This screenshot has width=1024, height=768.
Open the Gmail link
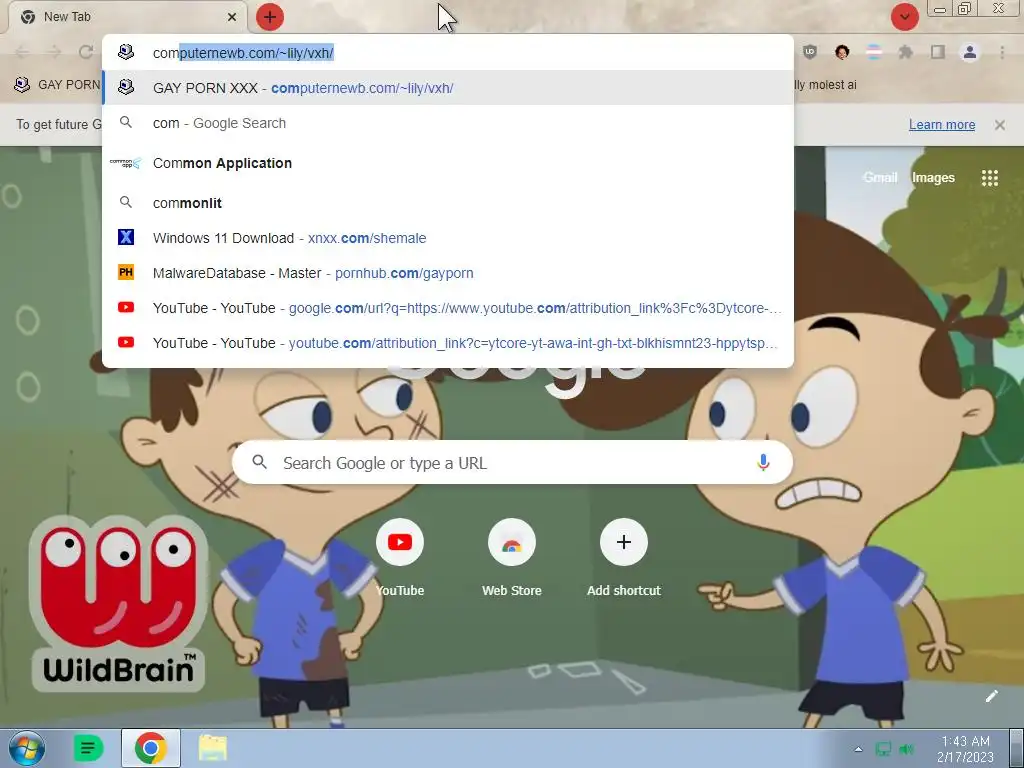coord(880,178)
